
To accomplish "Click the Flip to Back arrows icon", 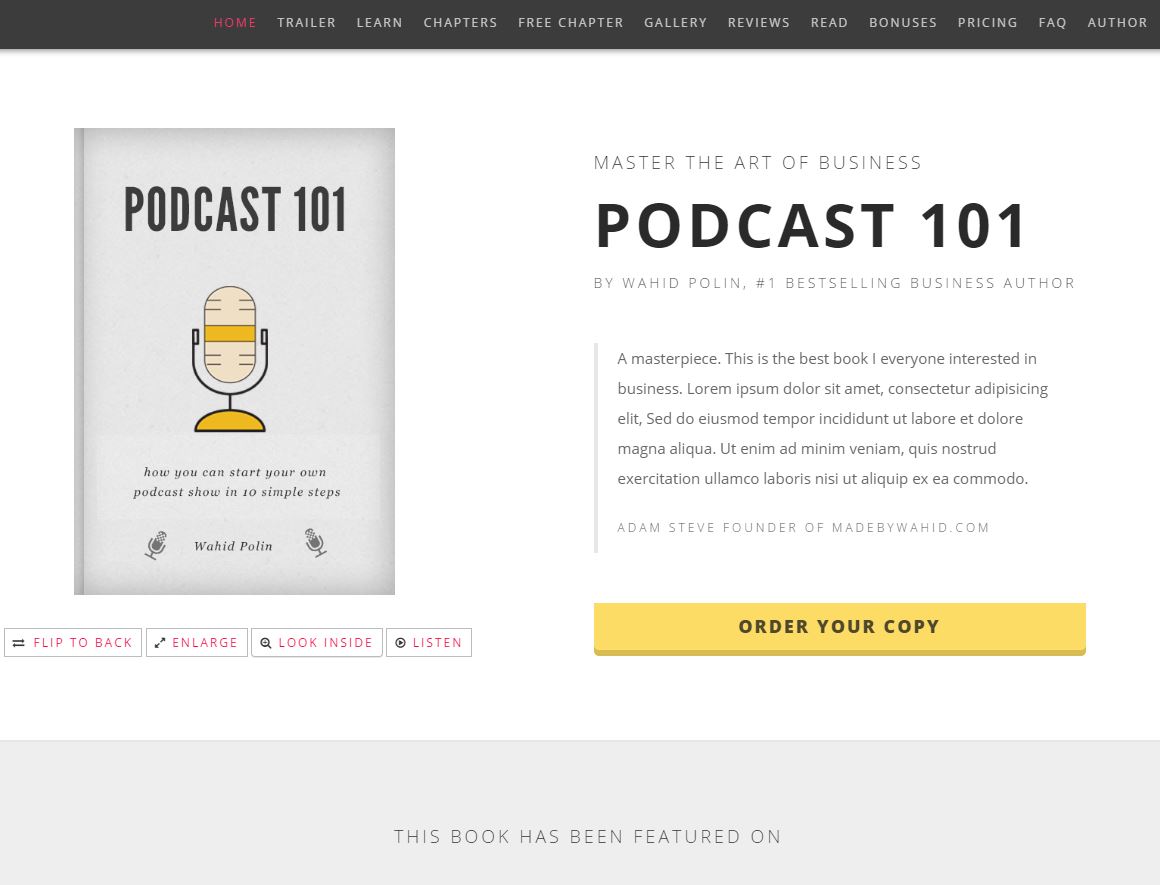I will [x=19, y=643].
